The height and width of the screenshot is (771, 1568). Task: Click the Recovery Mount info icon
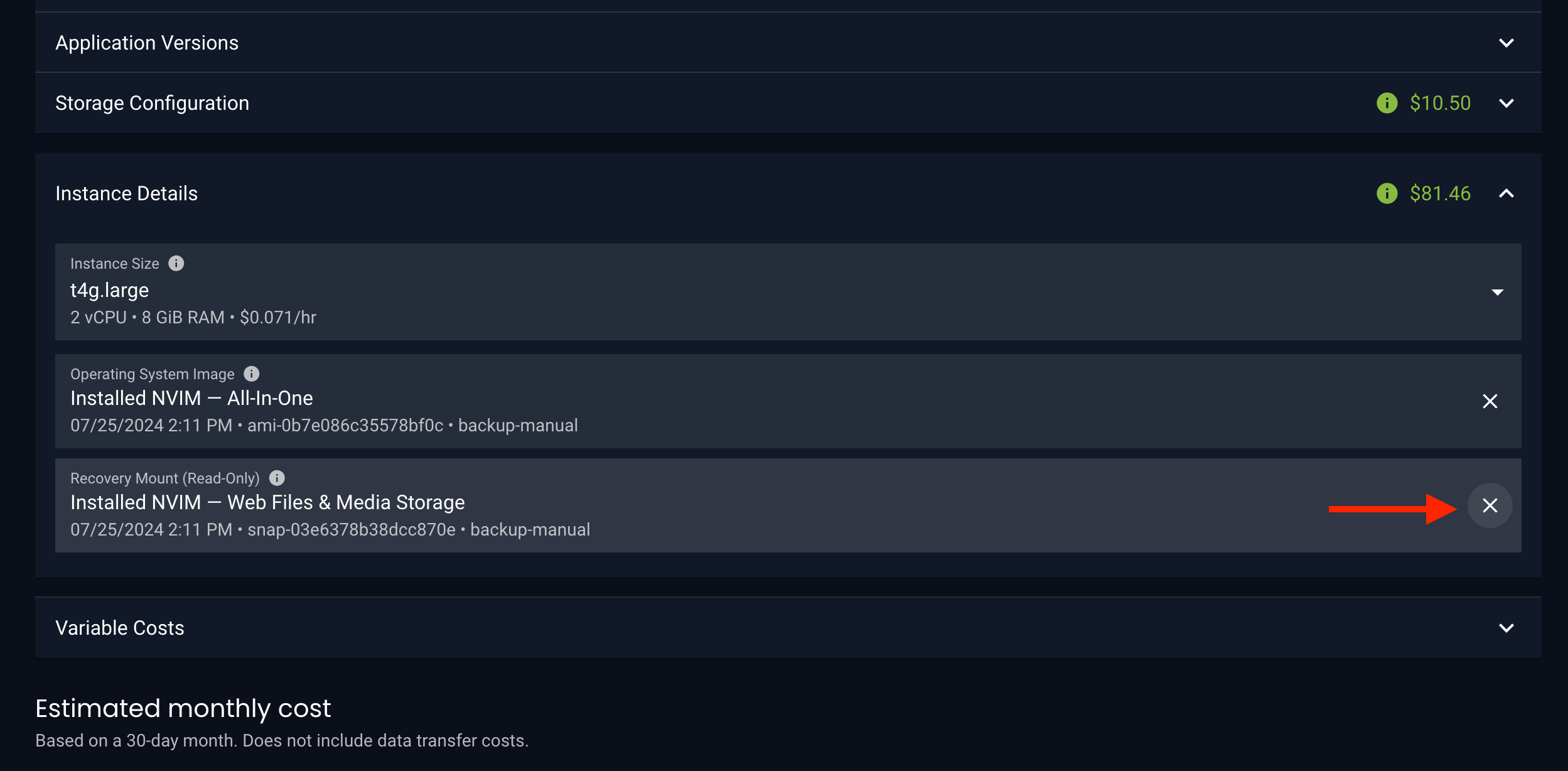tap(277, 478)
